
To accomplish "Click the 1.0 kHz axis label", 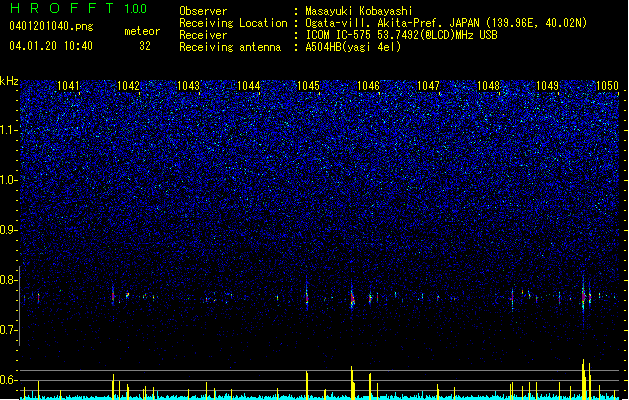I will [8, 180].
